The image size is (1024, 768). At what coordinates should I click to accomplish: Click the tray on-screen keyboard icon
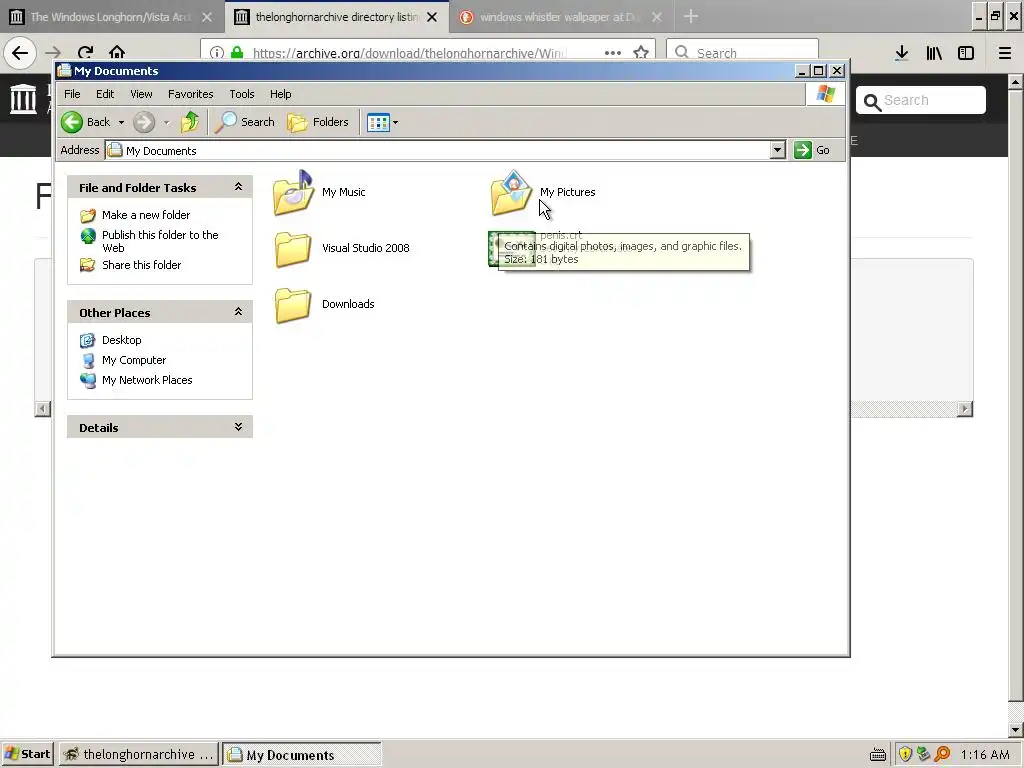(878, 755)
